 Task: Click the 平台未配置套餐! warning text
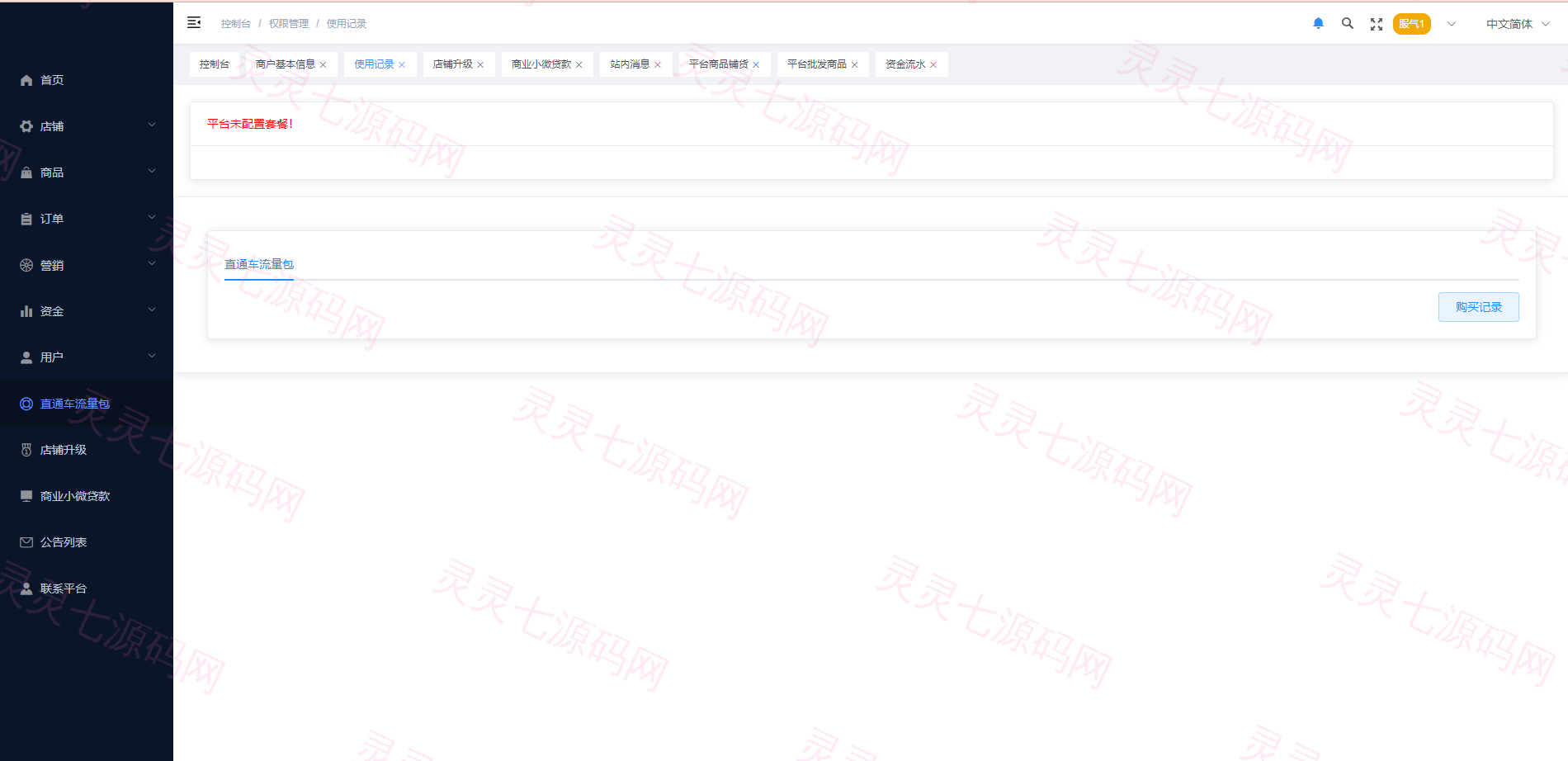point(250,124)
